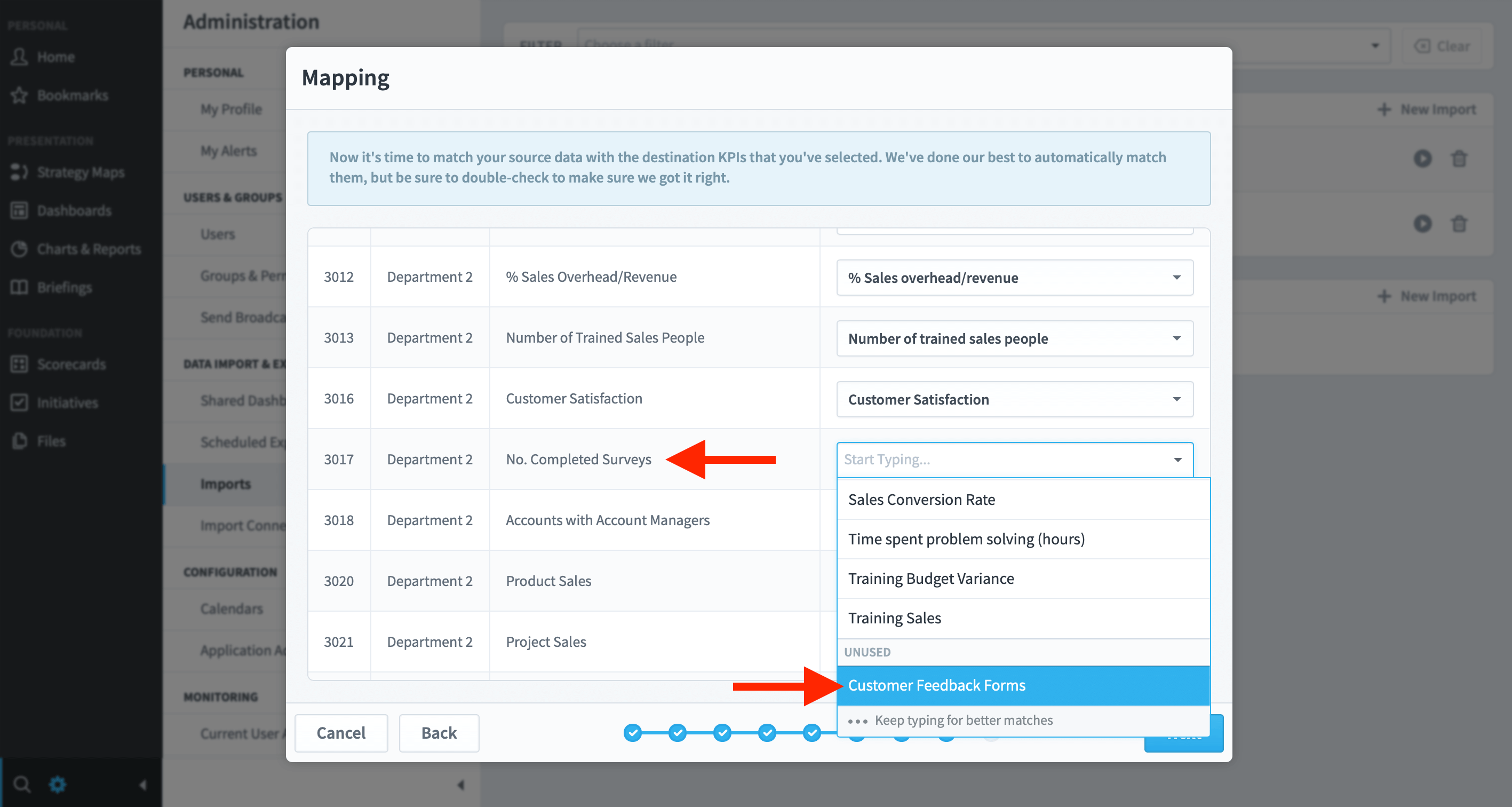Click the Start Typing dropdown caret
Viewport: 1512px width, 807px height.
[x=1177, y=460]
